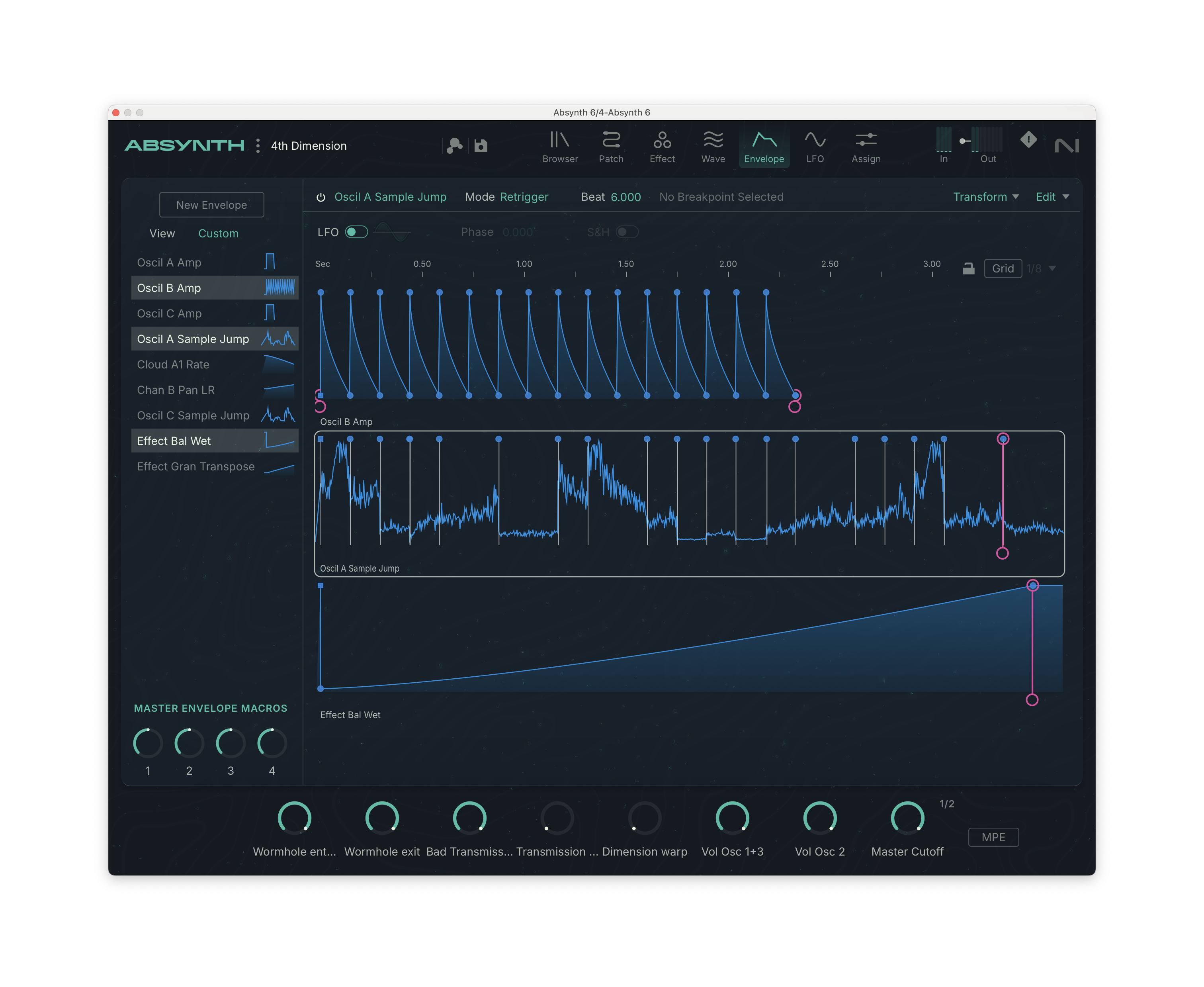The width and height of the screenshot is (1204, 987).
Task: Expand the 1/8 grid size dropdown
Action: tap(1052, 268)
